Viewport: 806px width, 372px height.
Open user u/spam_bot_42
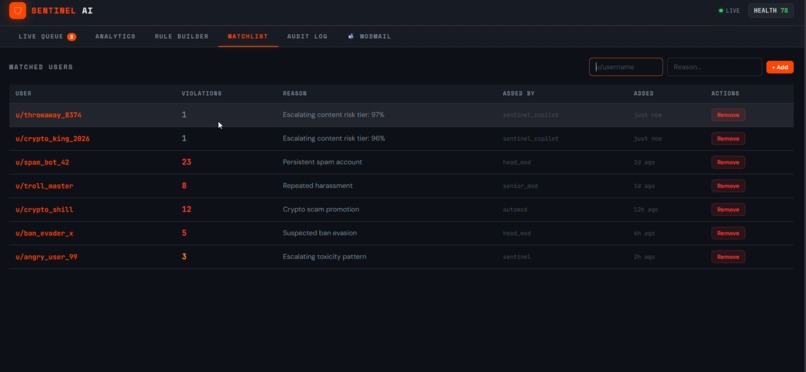[x=42, y=162]
